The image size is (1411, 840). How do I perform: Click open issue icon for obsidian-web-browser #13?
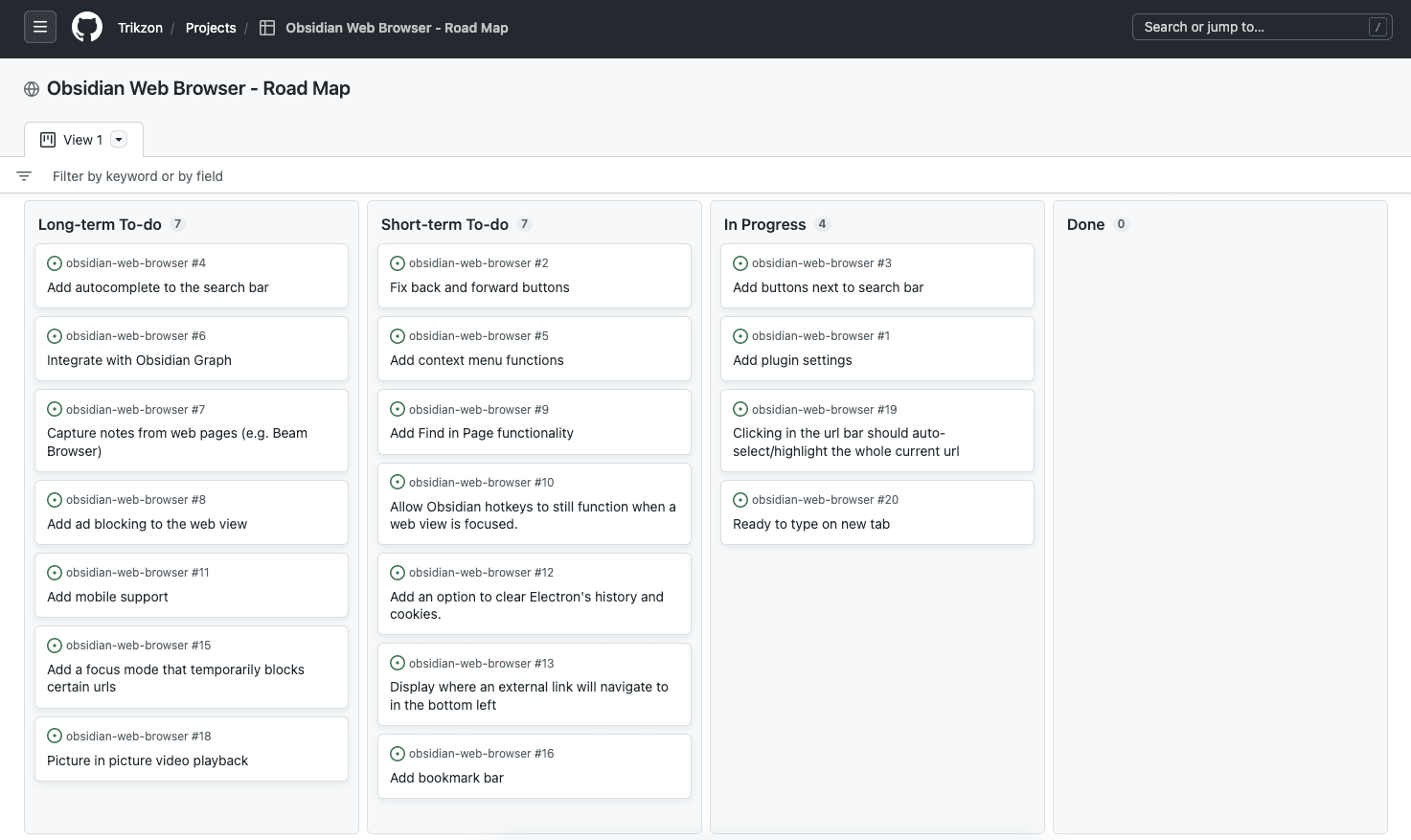pyautogui.click(x=398, y=663)
